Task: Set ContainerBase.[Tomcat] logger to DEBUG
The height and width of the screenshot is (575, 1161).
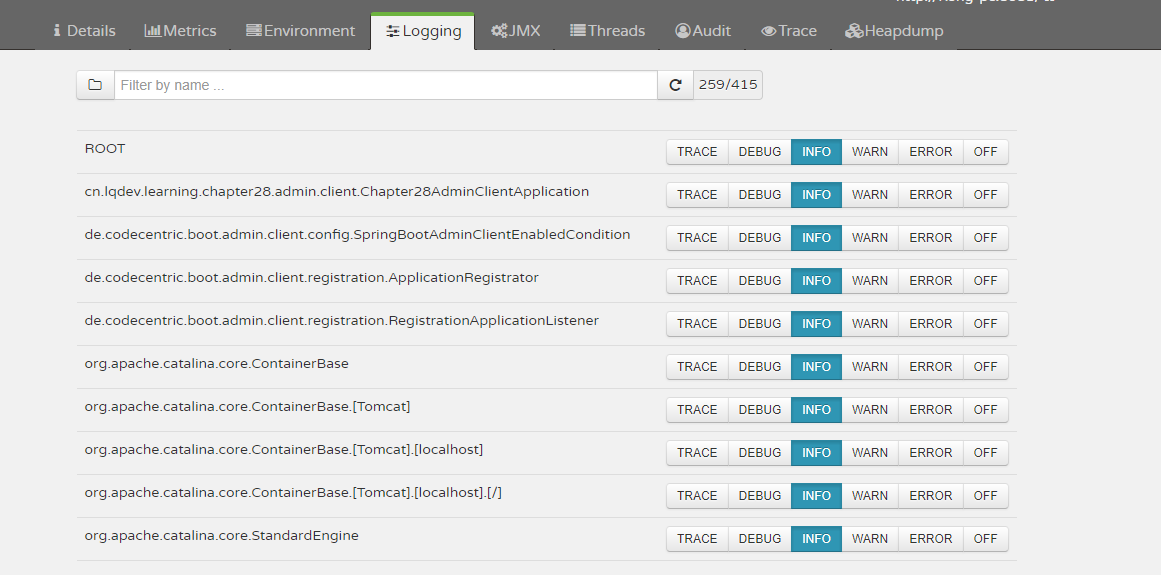Action: tap(760, 409)
